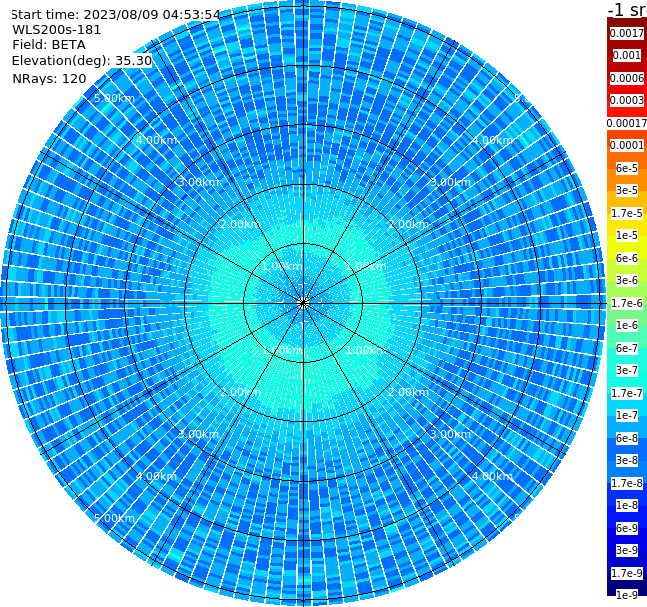This screenshot has width=647, height=607.
Task: Click the 3e-6 colorbar label
Action: click(627, 280)
